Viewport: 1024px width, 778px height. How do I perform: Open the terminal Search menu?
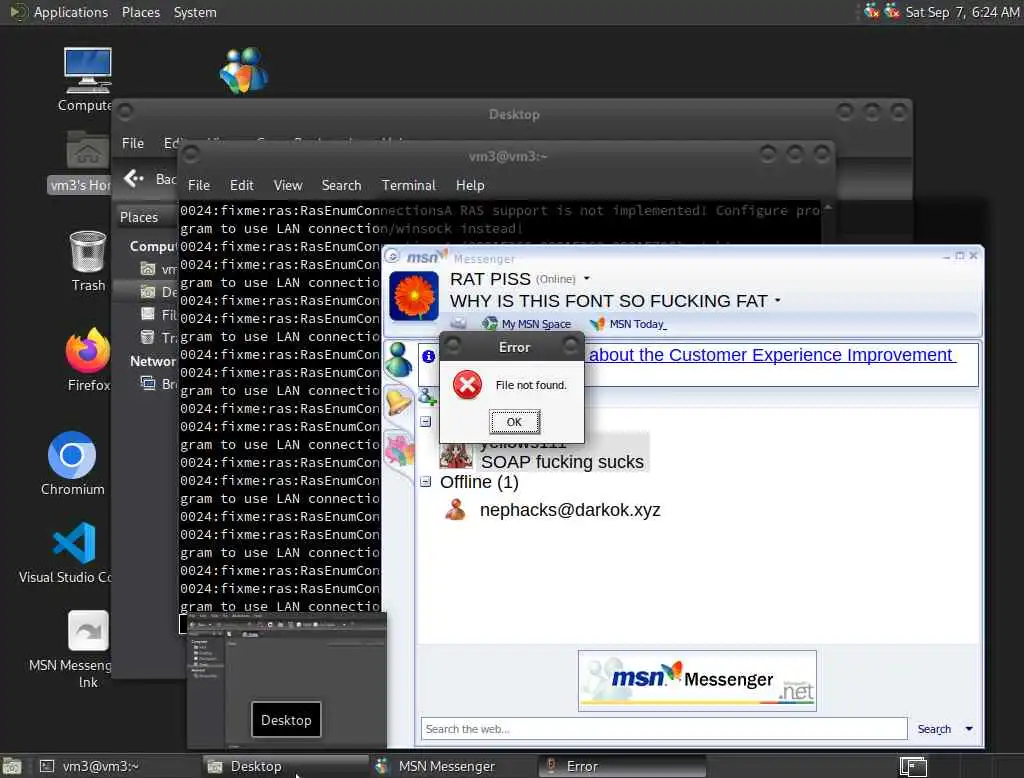[x=341, y=186]
